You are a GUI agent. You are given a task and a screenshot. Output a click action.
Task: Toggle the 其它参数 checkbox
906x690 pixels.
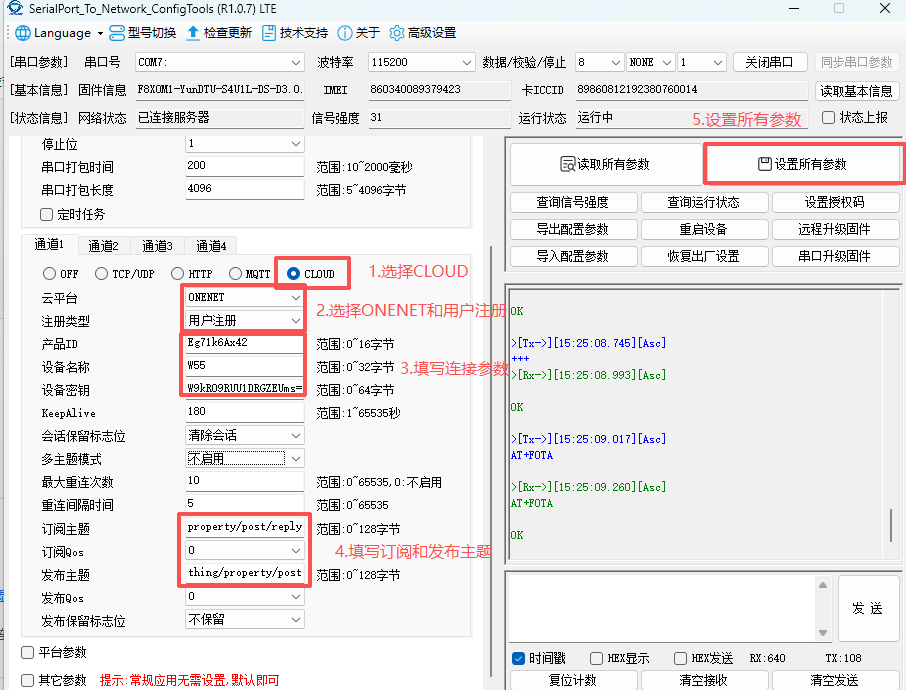pos(27,680)
